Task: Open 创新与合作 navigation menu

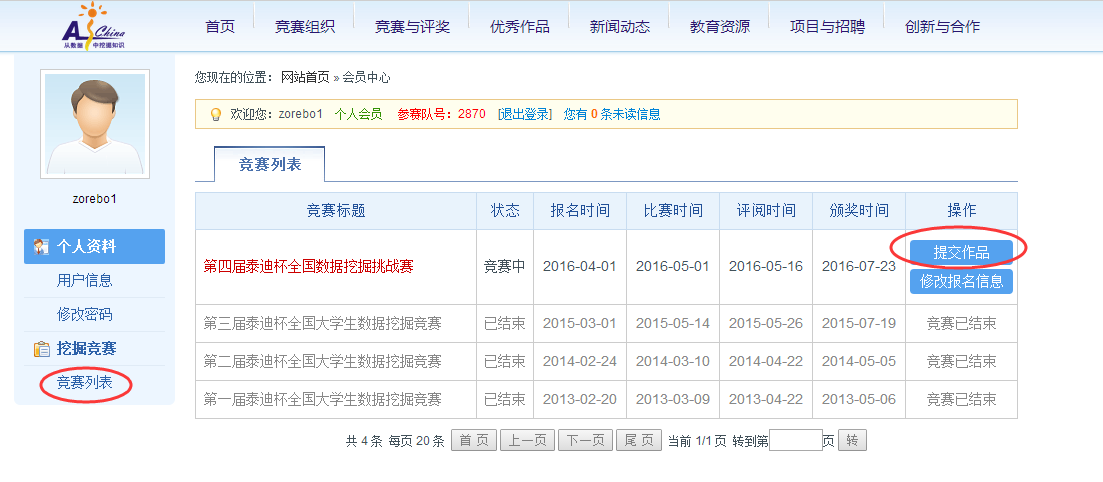Action: pos(943,27)
